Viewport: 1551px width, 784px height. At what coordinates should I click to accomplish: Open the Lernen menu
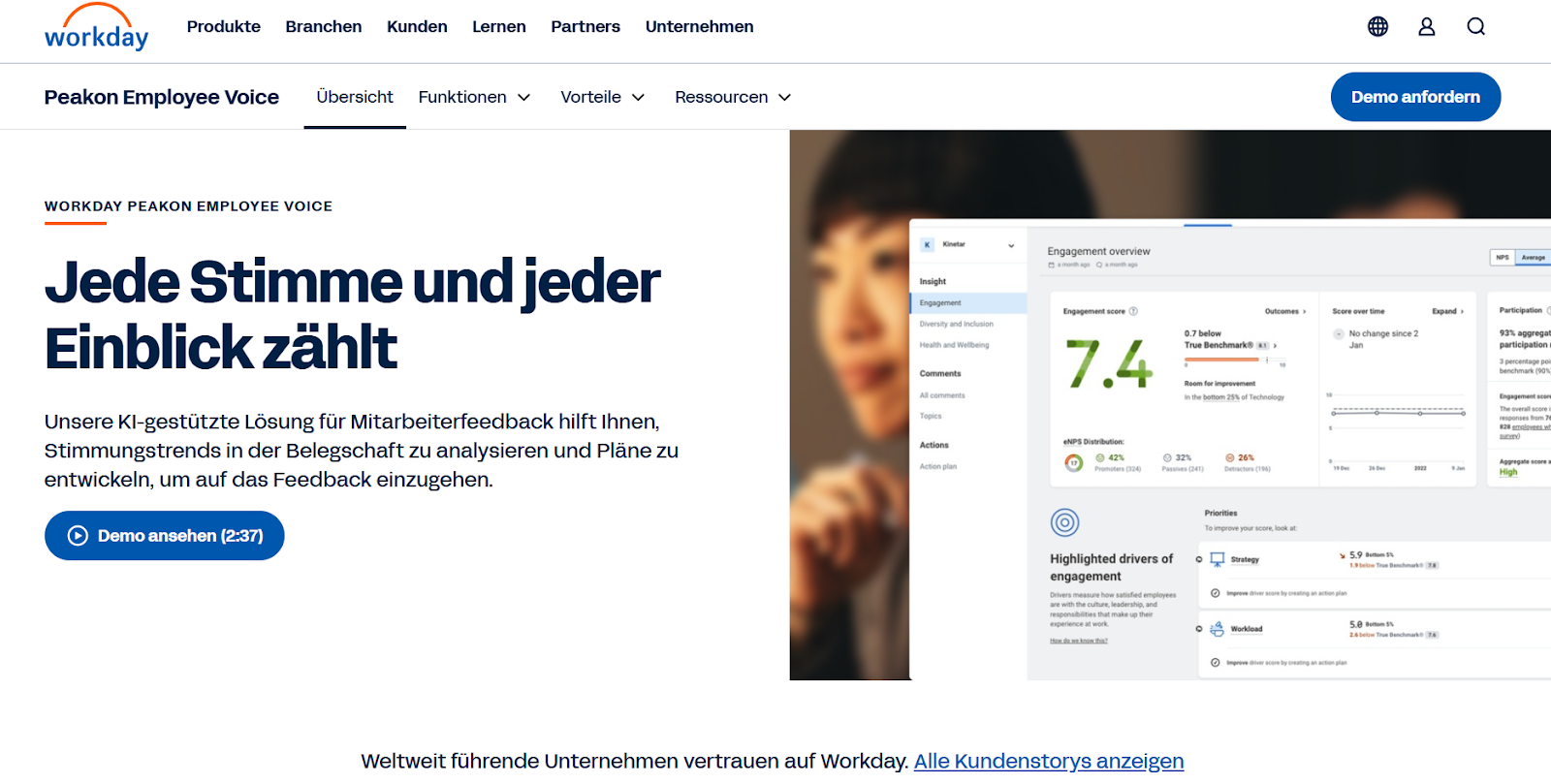pos(499,26)
